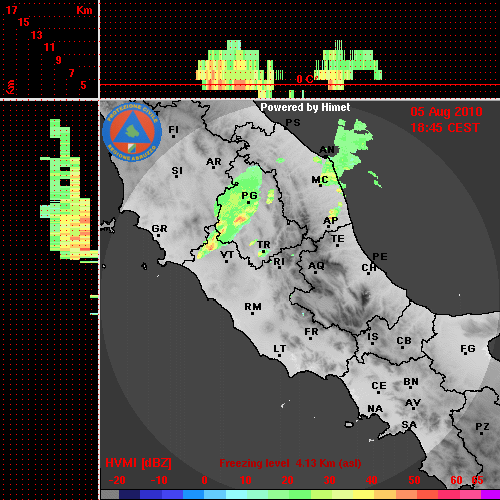Click the '0 C' freezing line label
500x500 pixels.
[x=305, y=79]
